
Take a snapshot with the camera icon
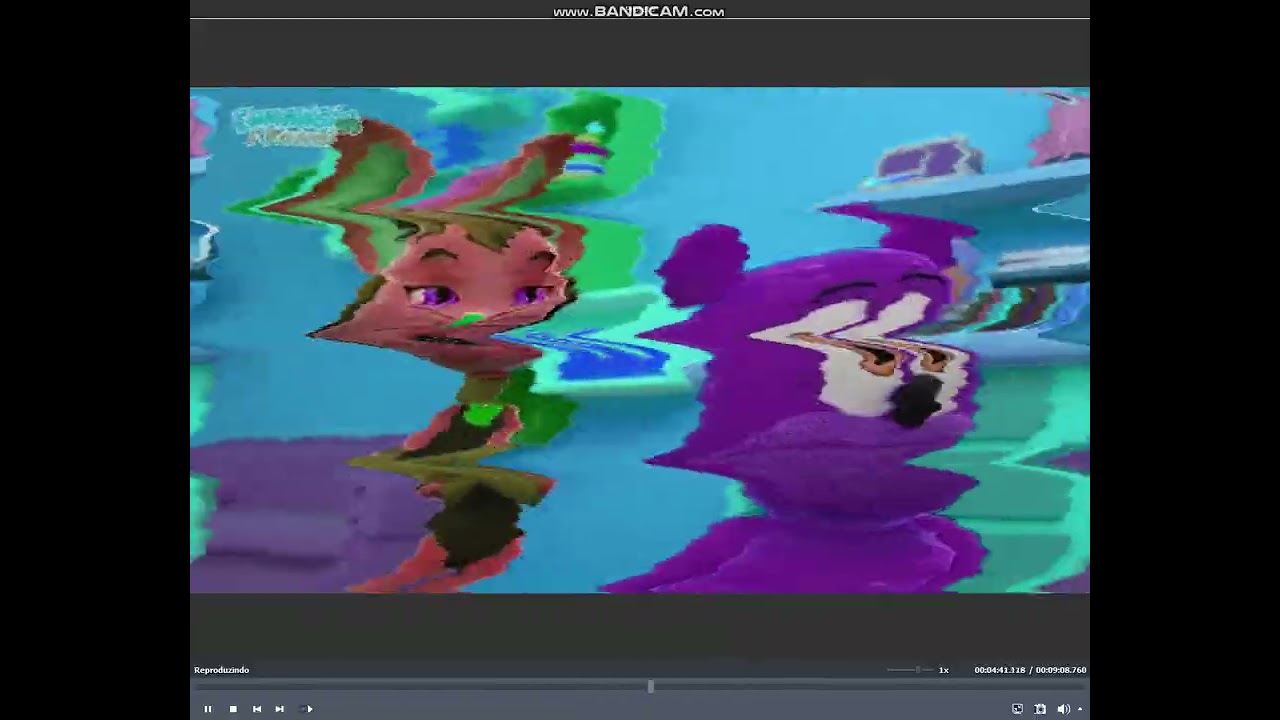tap(1040, 709)
